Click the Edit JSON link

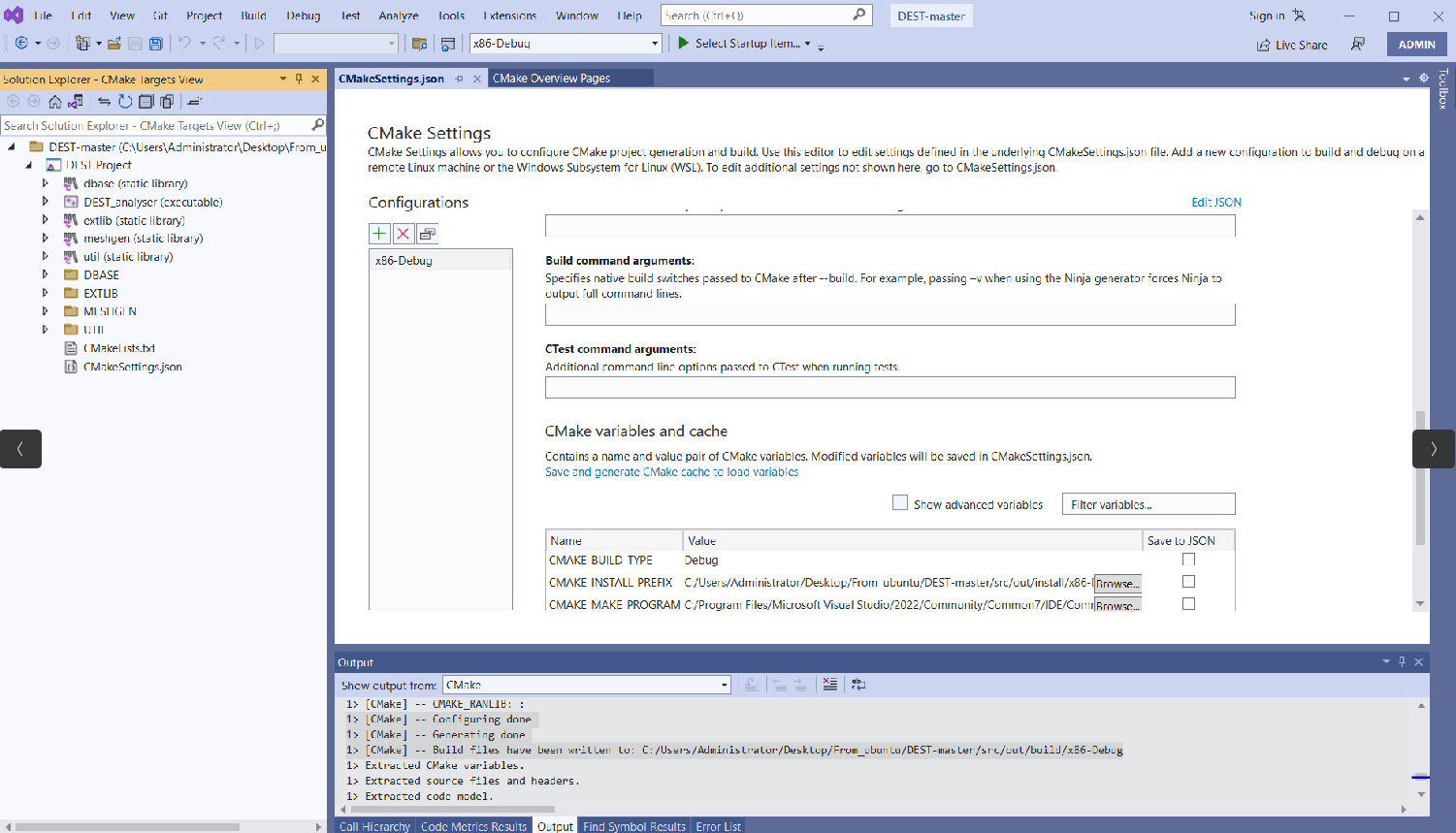[x=1215, y=202]
